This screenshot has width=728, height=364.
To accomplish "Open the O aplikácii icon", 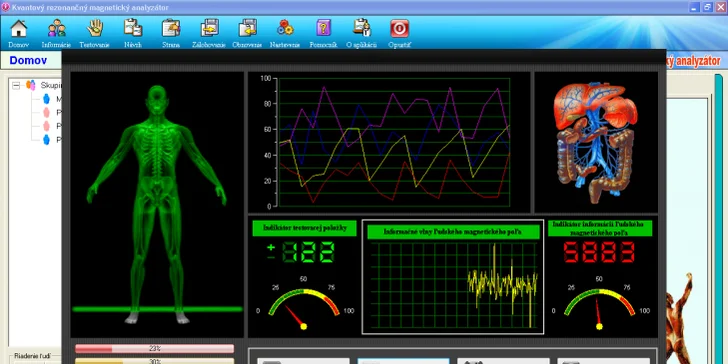I will point(361,33).
